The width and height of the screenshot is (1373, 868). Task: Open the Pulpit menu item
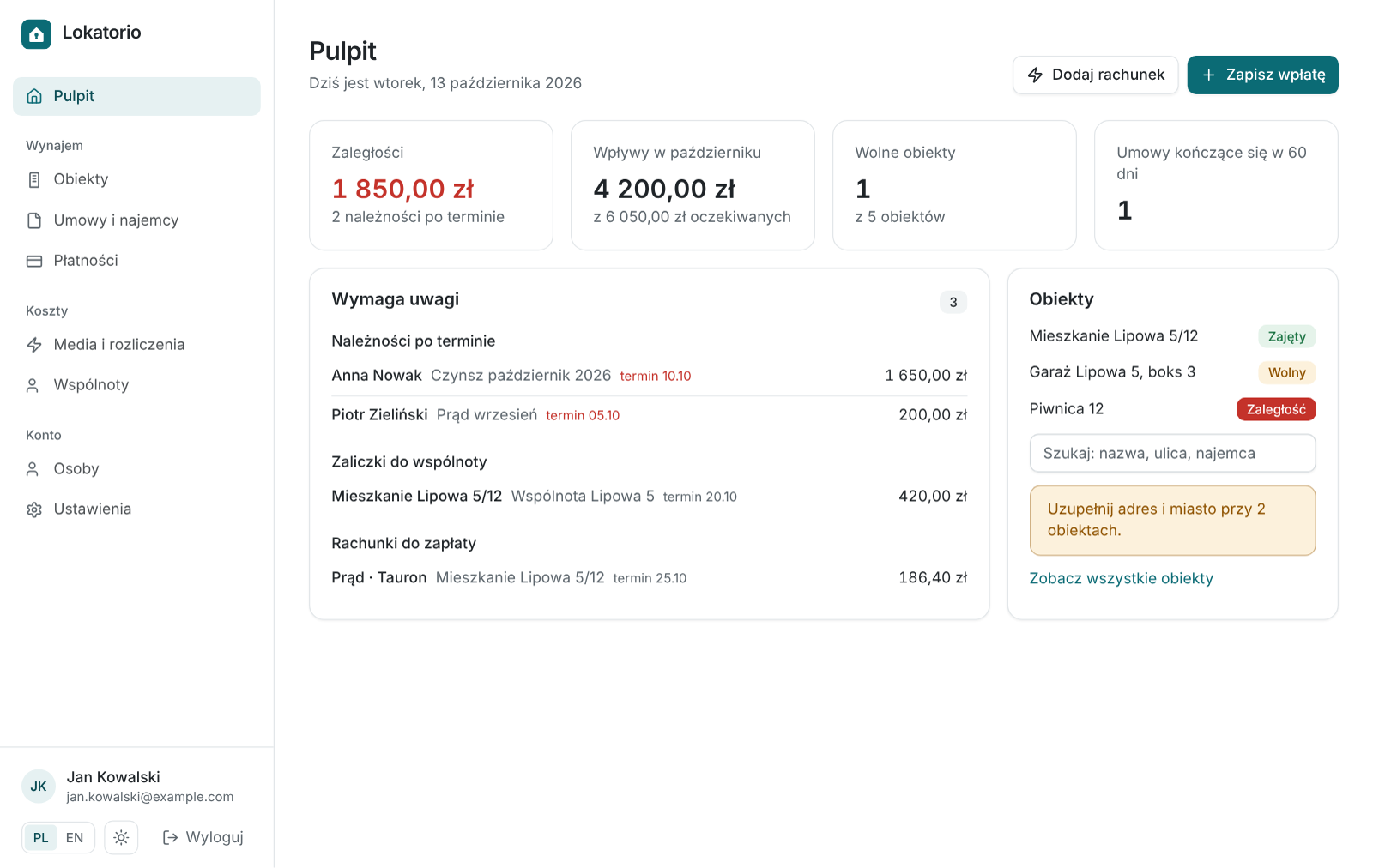(136, 96)
